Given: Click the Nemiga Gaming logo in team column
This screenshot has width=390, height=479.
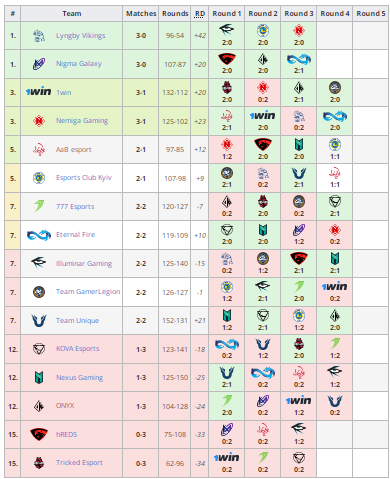Looking at the screenshot, I should (x=39, y=121).
